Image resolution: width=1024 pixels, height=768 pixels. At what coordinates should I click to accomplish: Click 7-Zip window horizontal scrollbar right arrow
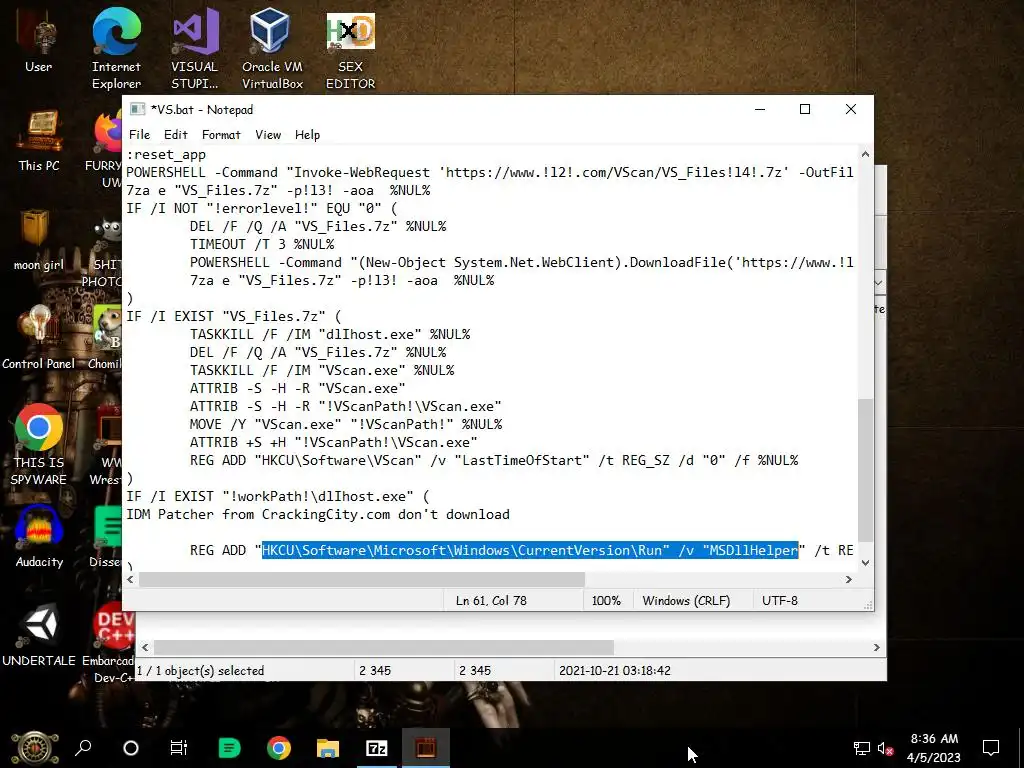(x=876, y=647)
